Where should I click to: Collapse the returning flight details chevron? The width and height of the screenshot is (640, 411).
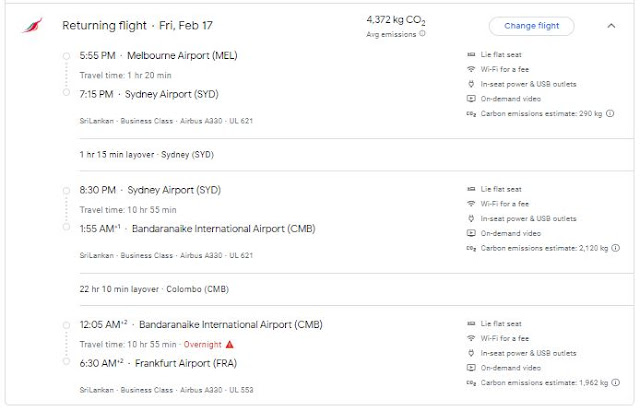pyautogui.click(x=611, y=26)
